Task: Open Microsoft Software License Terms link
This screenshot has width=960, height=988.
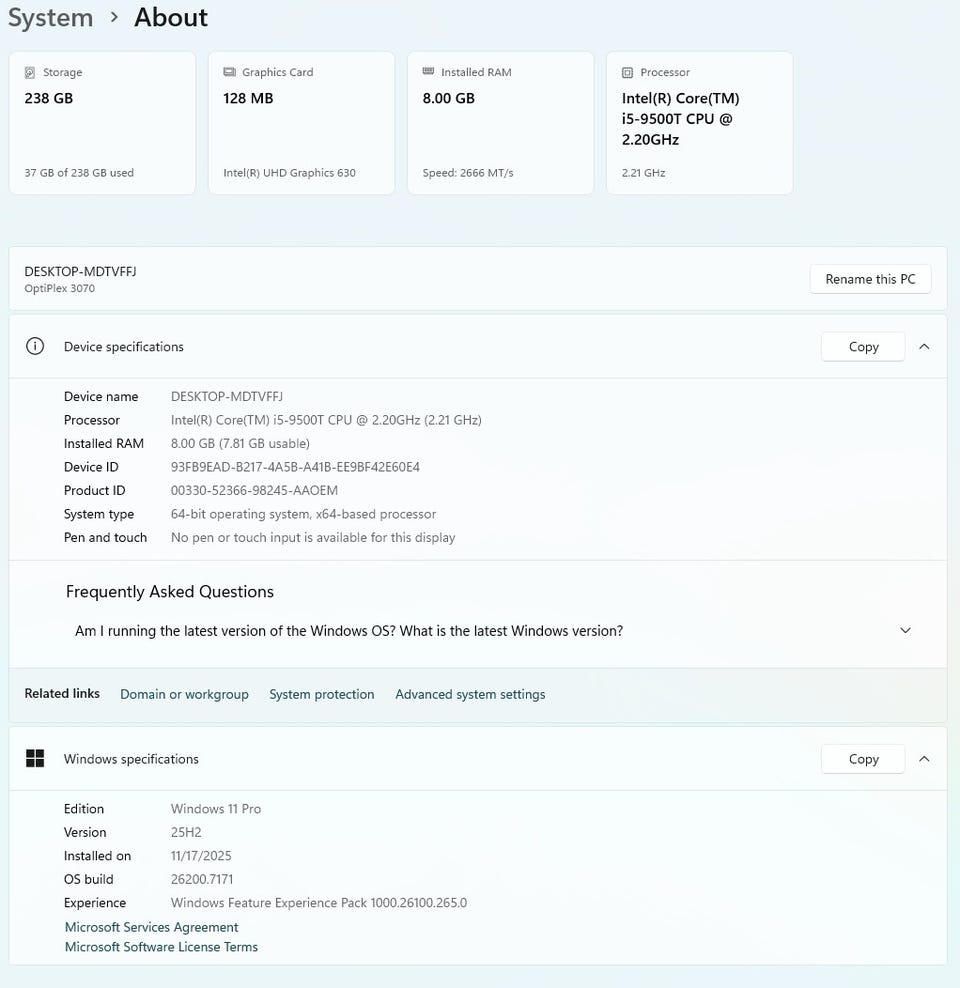Action: coord(161,947)
